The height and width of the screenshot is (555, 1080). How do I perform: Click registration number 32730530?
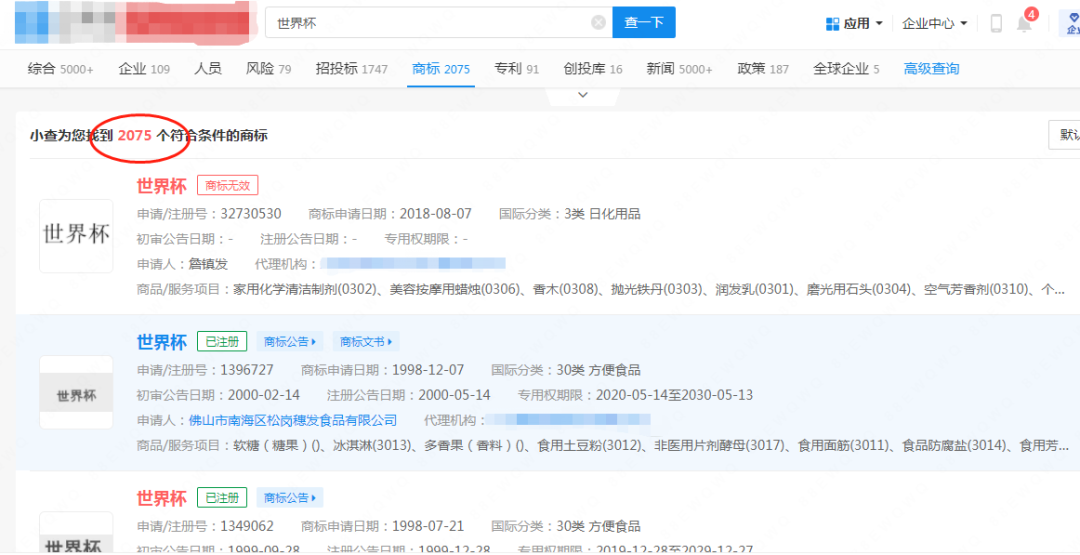(x=251, y=214)
